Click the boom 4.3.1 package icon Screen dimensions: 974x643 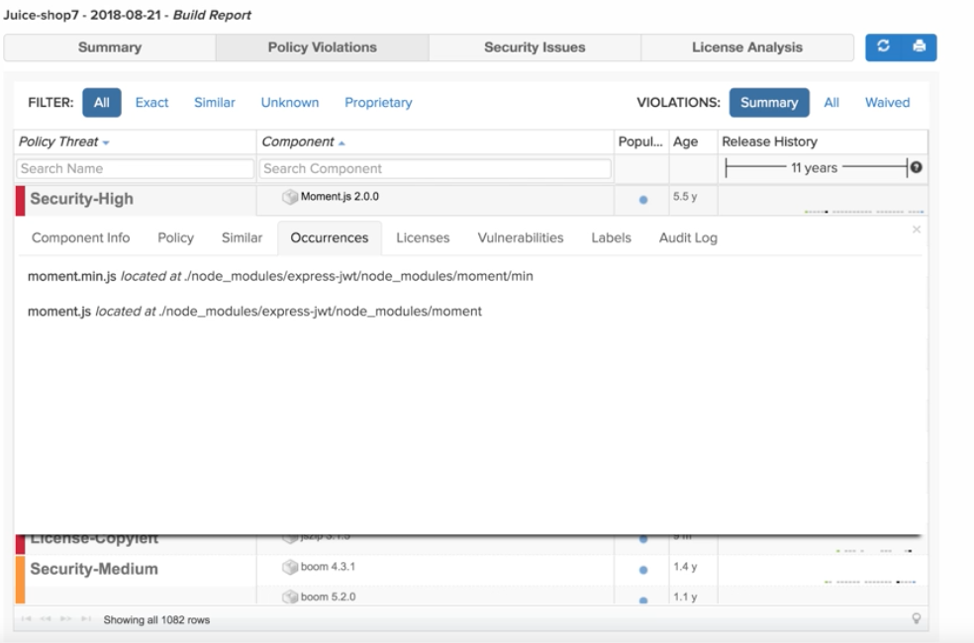point(290,567)
